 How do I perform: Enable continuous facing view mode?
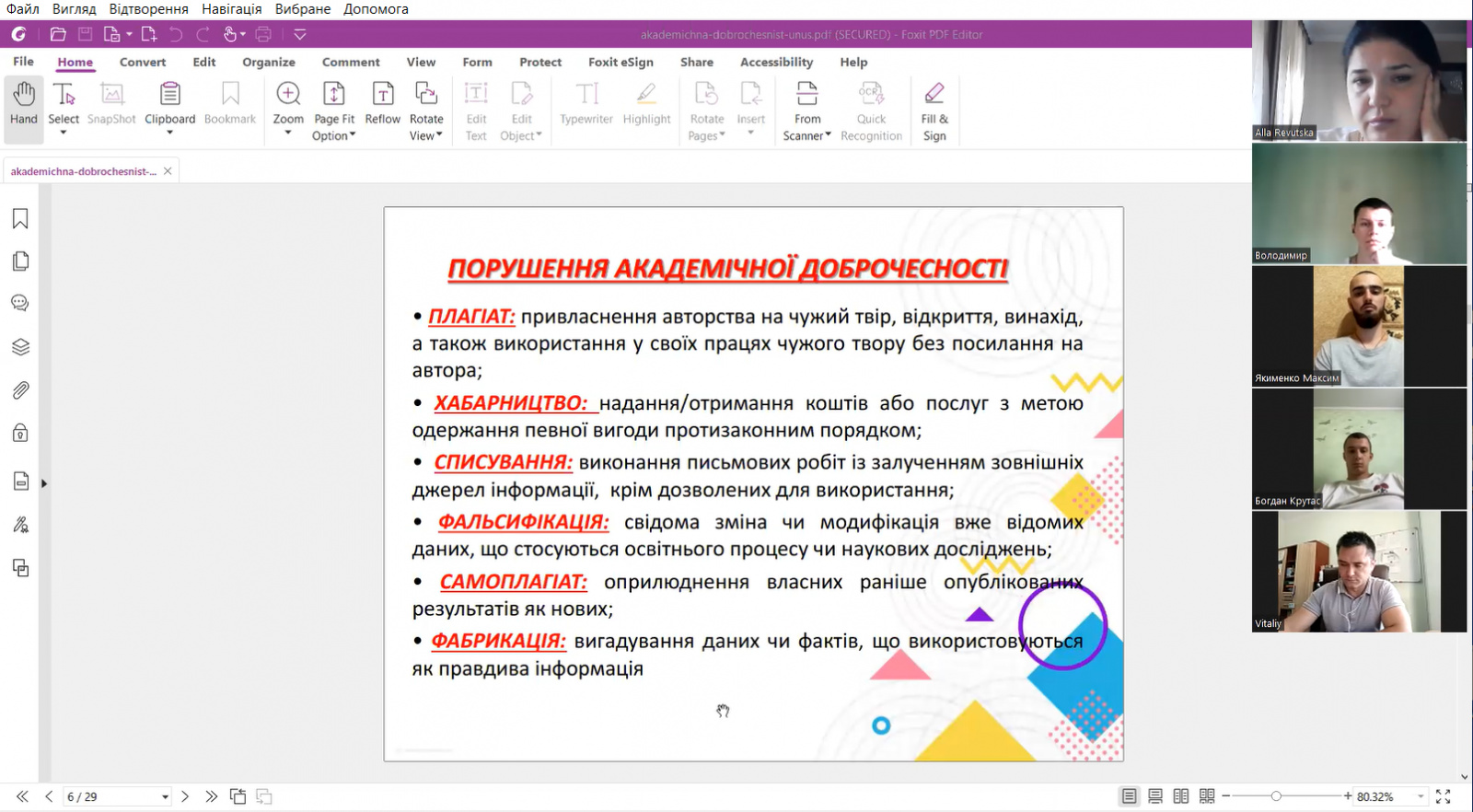(1207, 796)
